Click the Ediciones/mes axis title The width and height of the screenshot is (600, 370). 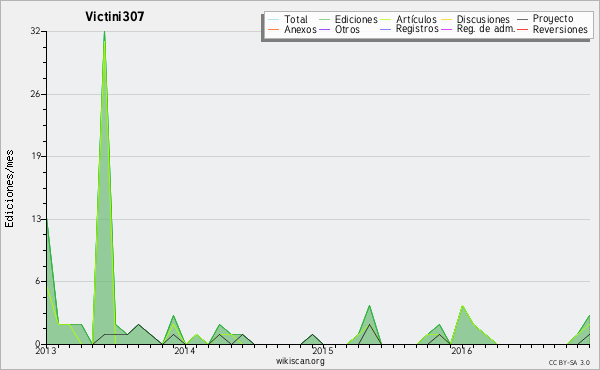[x=9, y=189]
